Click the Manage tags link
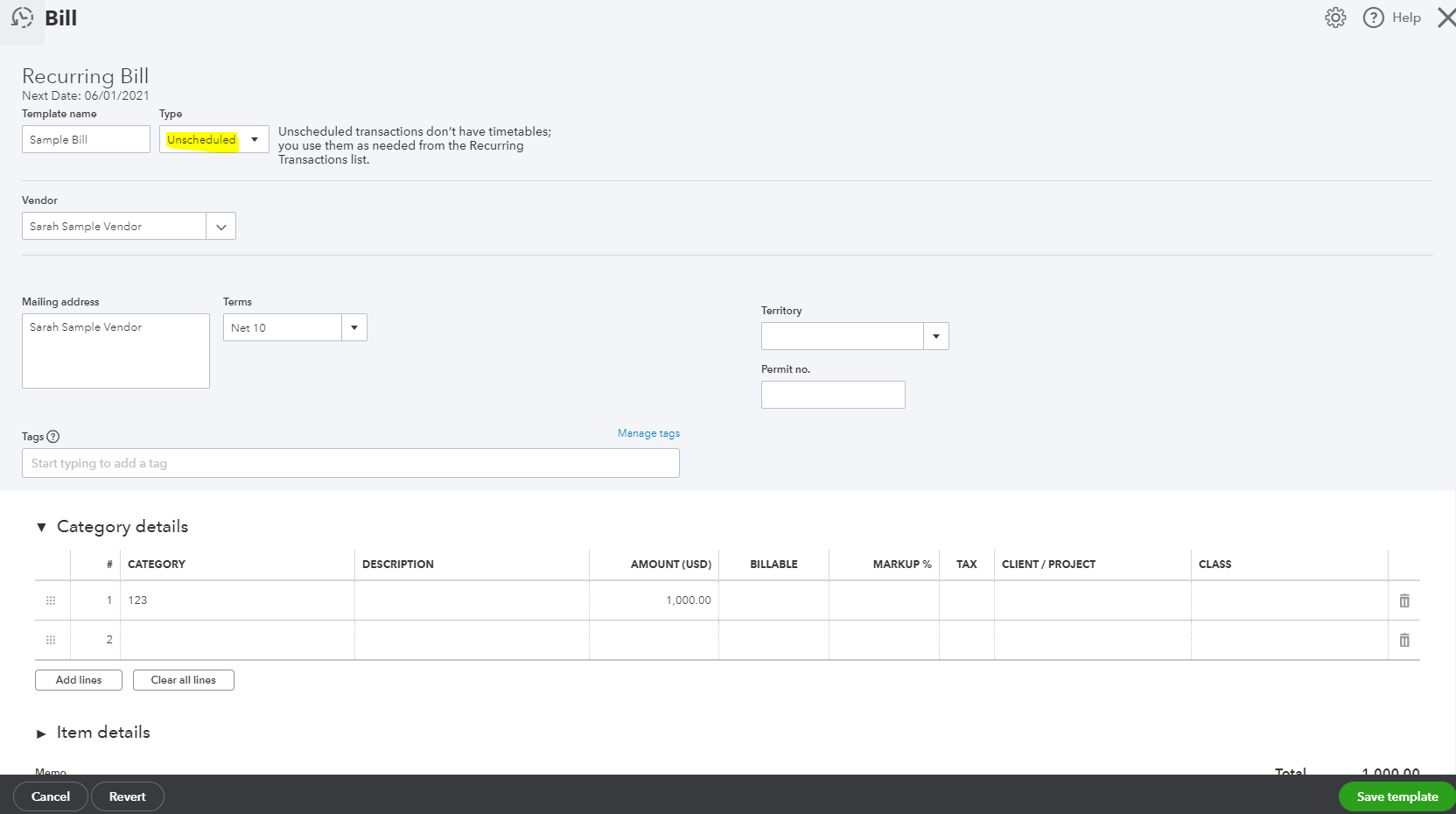 (x=647, y=433)
